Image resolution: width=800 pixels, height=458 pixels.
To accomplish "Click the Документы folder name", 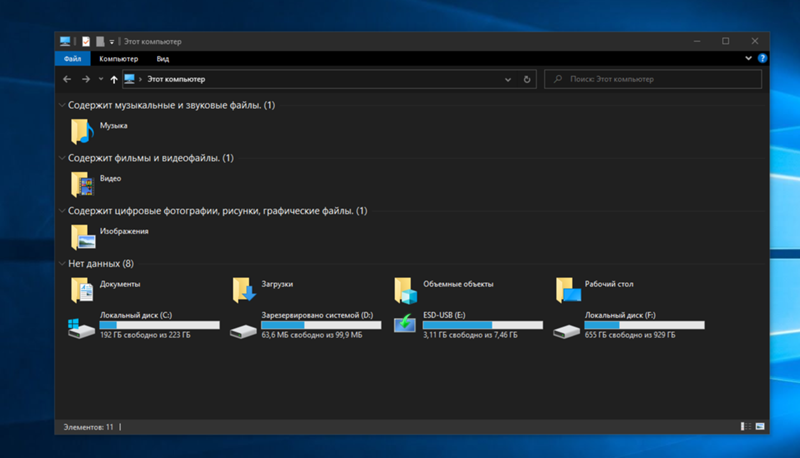I will click(x=120, y=284).
